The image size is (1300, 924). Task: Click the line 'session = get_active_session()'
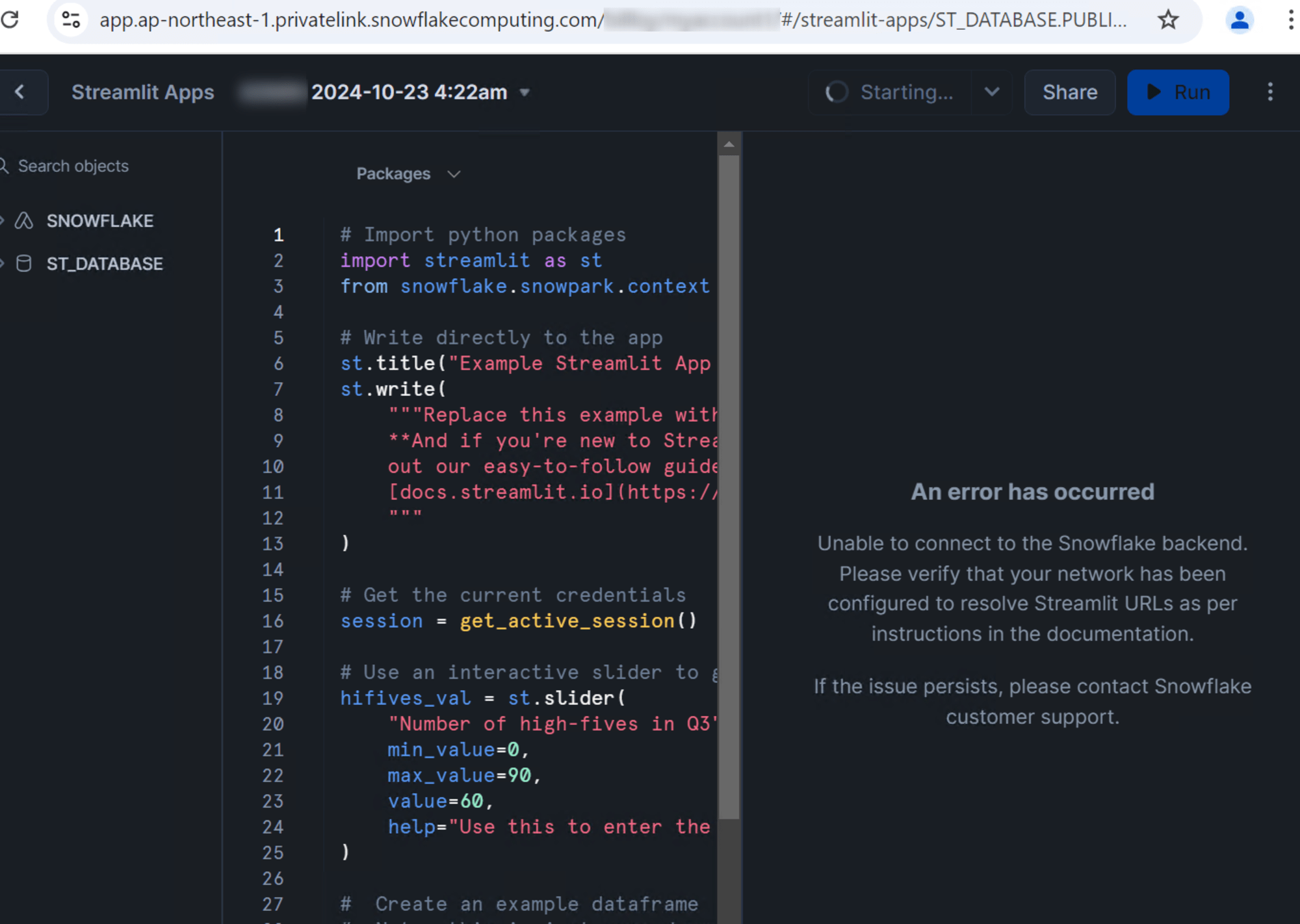tap(519, 621)
